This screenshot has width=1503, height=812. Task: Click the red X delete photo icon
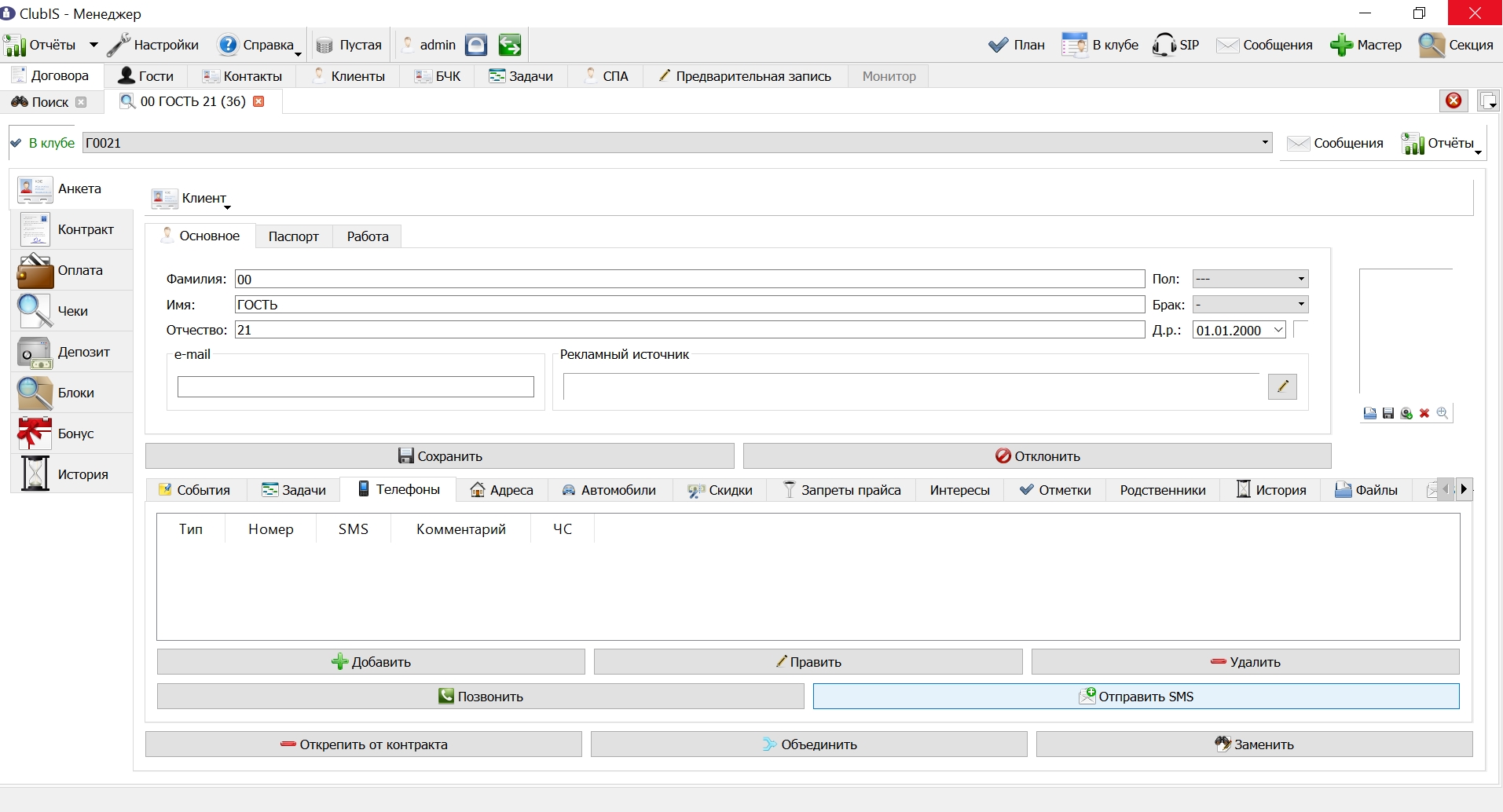pyautogui.click(x=1424, y=413)
